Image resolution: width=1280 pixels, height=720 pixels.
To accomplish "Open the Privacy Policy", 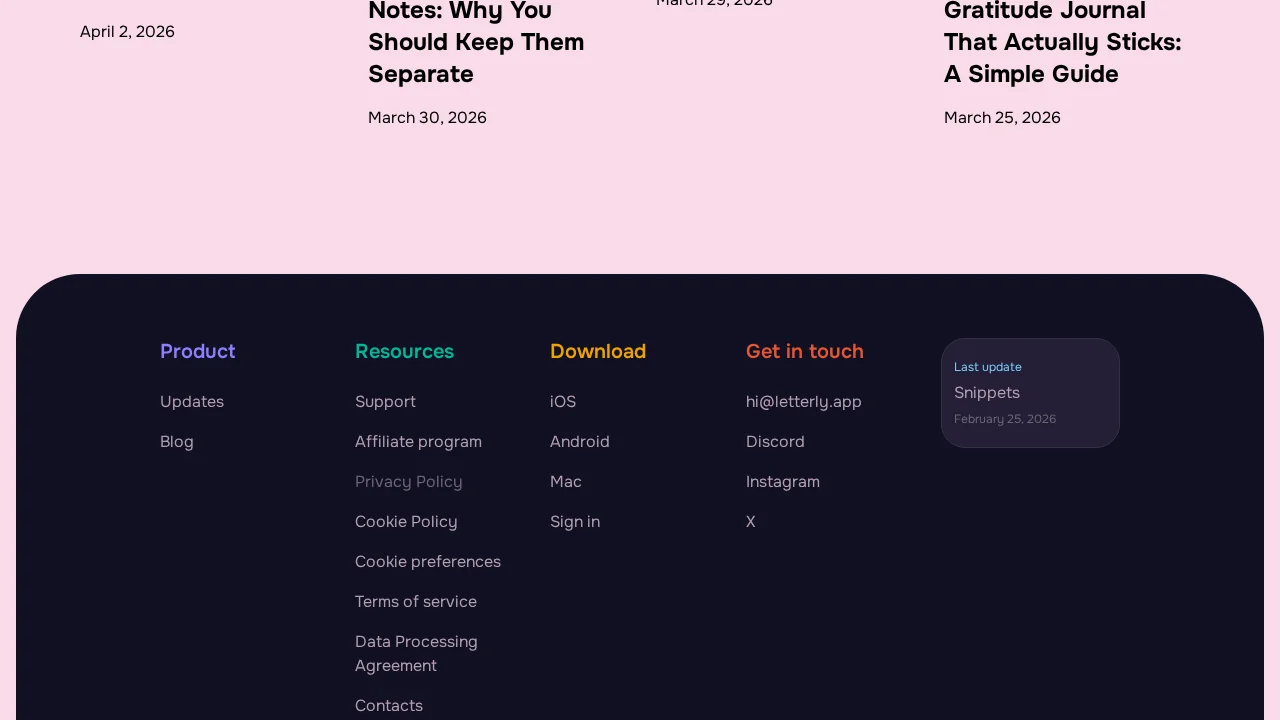I will point(409,481).
